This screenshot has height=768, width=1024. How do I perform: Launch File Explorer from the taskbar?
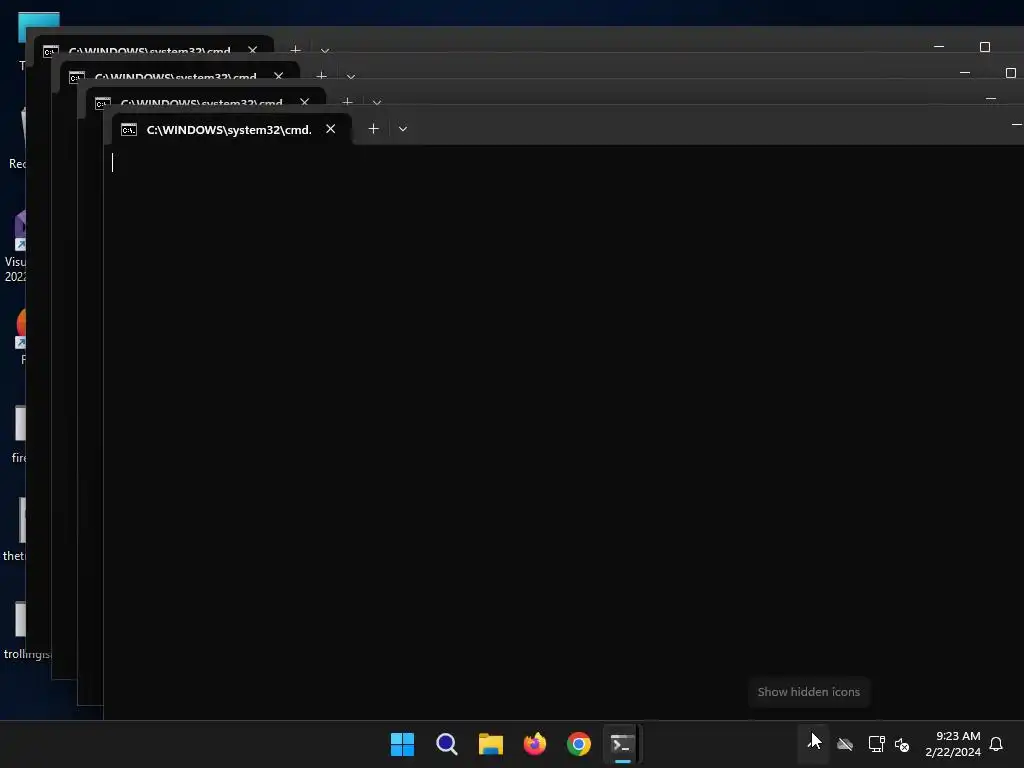click(x=490, y=744)
